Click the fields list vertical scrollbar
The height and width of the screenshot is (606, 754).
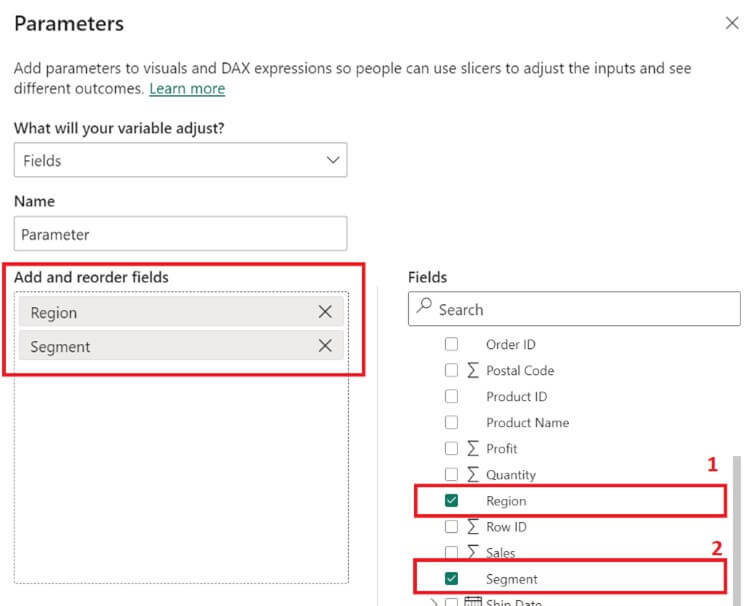736,531
